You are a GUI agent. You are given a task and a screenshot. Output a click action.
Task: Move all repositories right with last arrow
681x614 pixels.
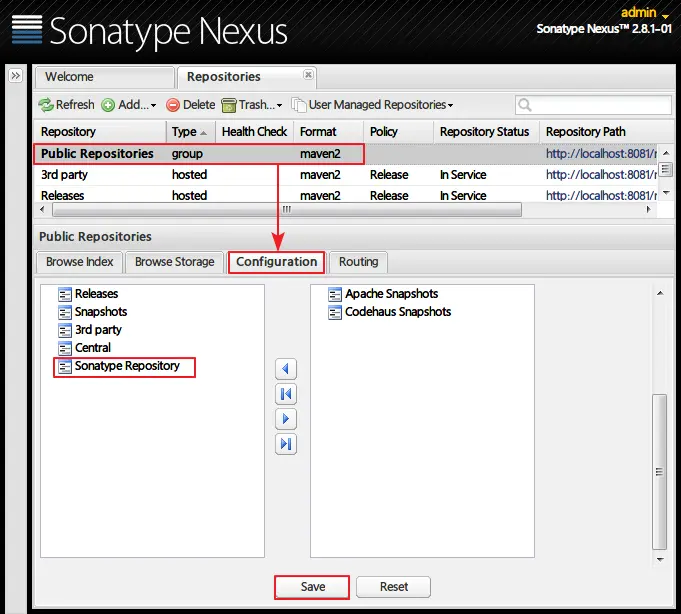286,444
